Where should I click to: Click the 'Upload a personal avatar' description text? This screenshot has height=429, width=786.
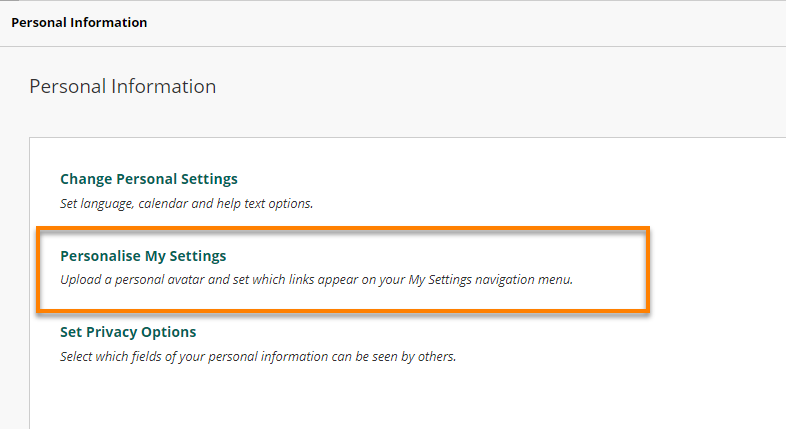(x=316, y=280)
